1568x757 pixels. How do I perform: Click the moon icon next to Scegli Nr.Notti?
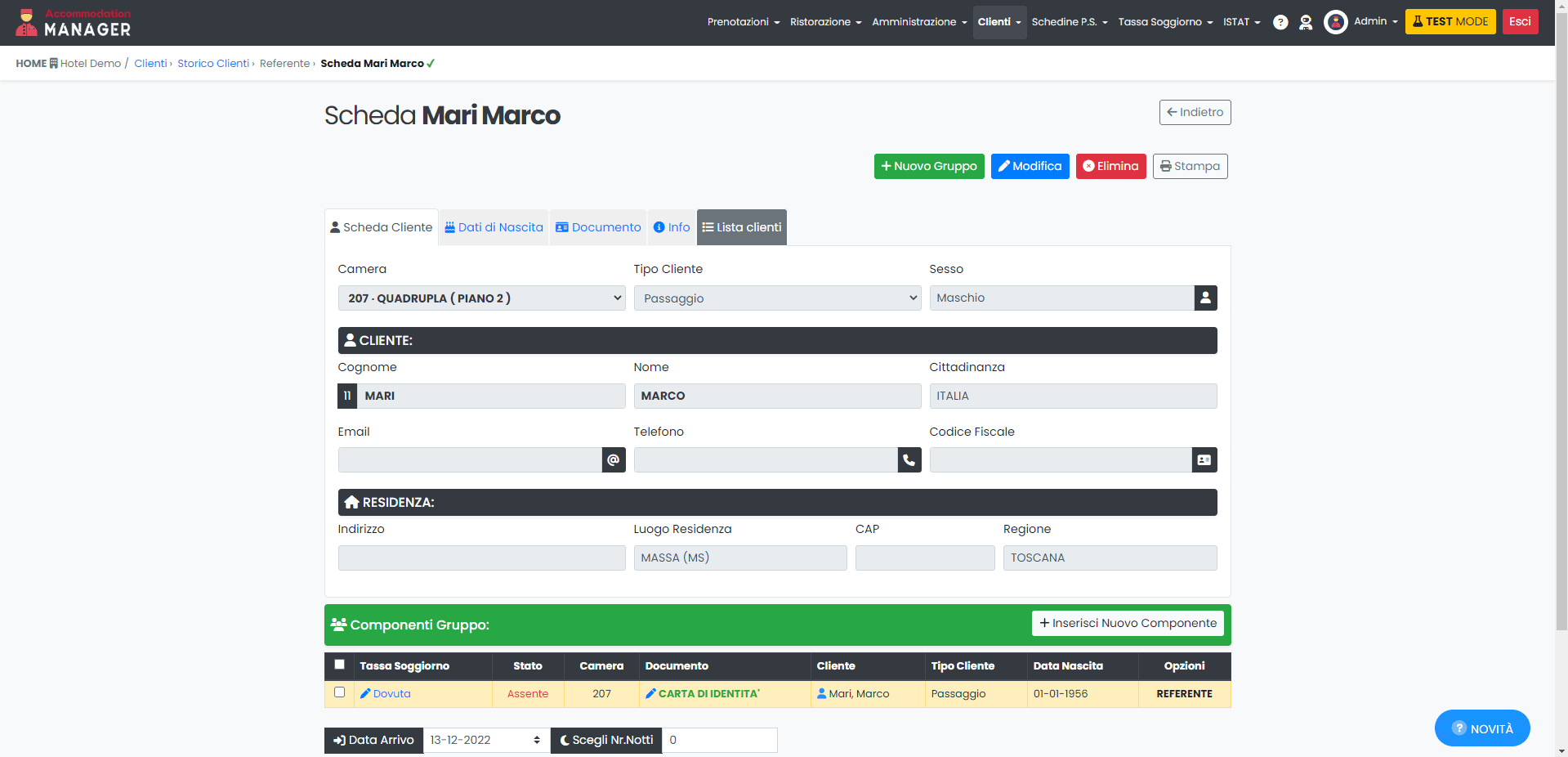(x=567, y=740)
